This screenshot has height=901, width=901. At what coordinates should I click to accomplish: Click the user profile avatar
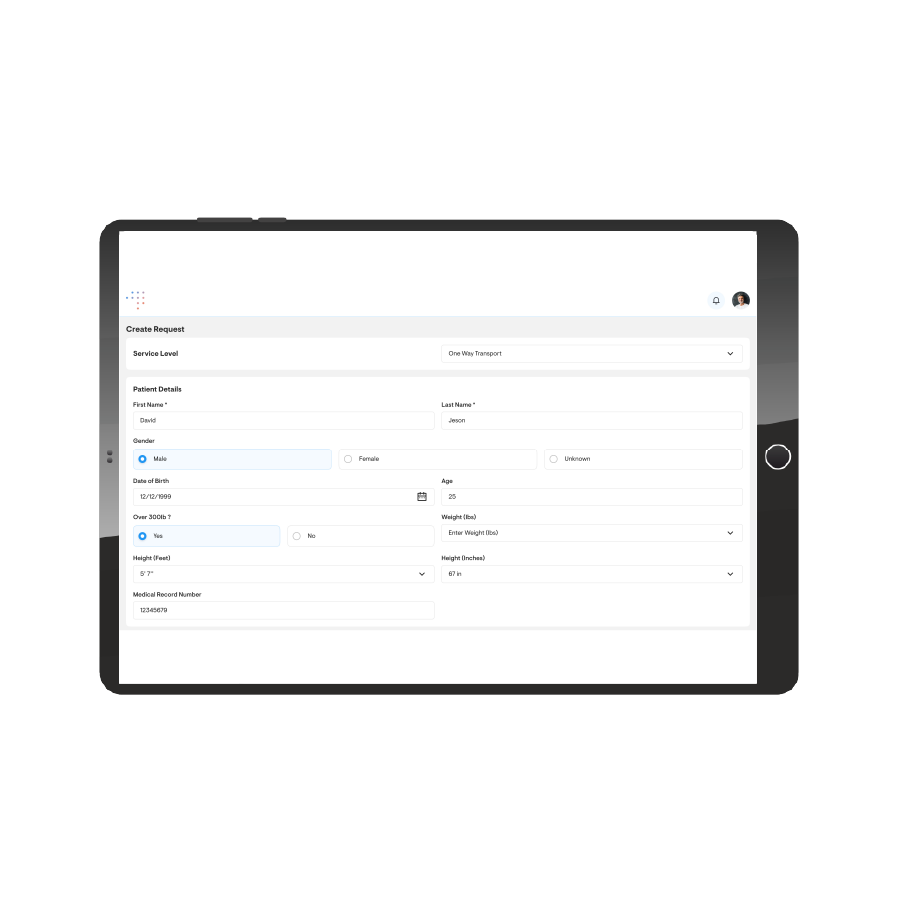740,300
